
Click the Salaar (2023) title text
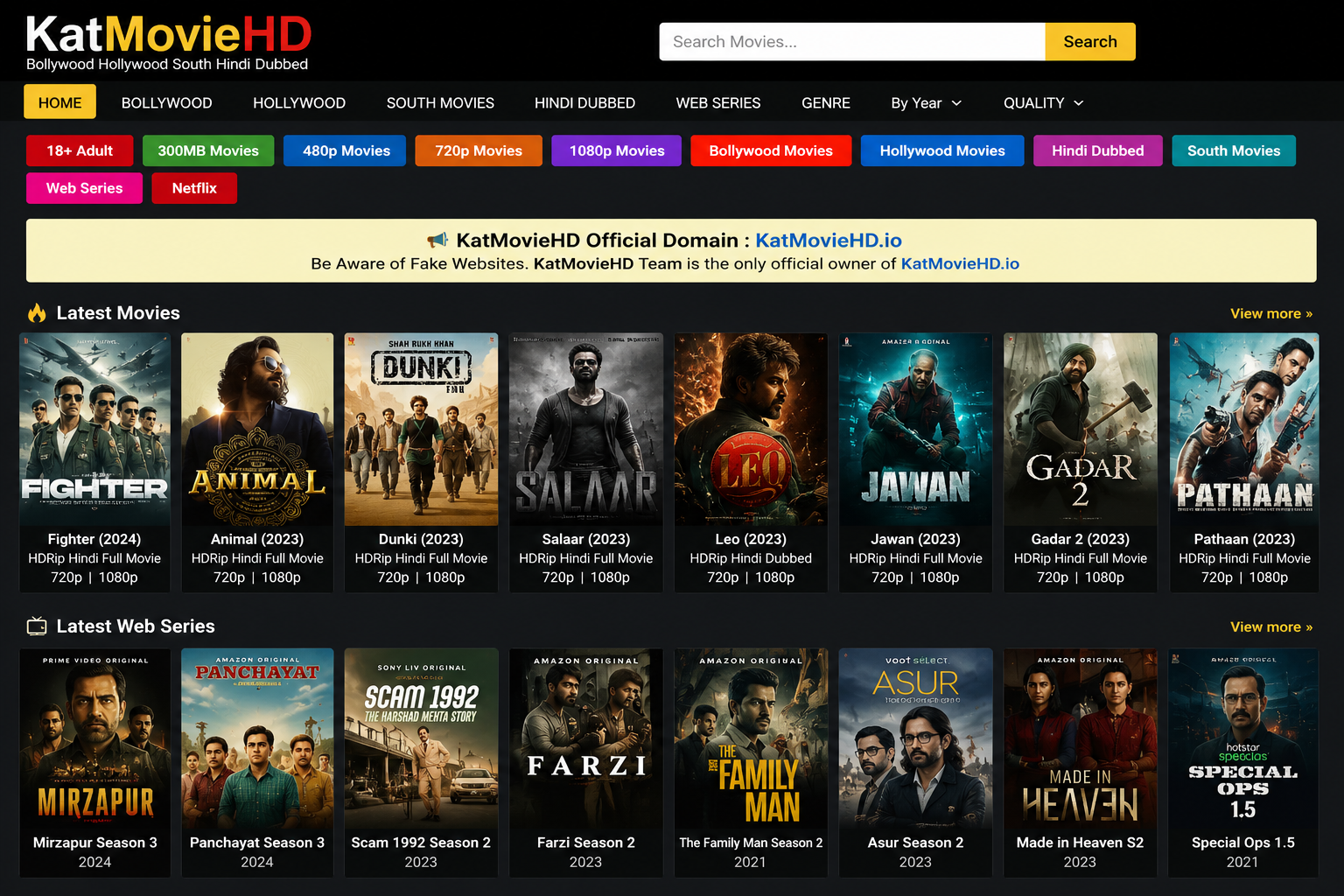pos(585,539)
